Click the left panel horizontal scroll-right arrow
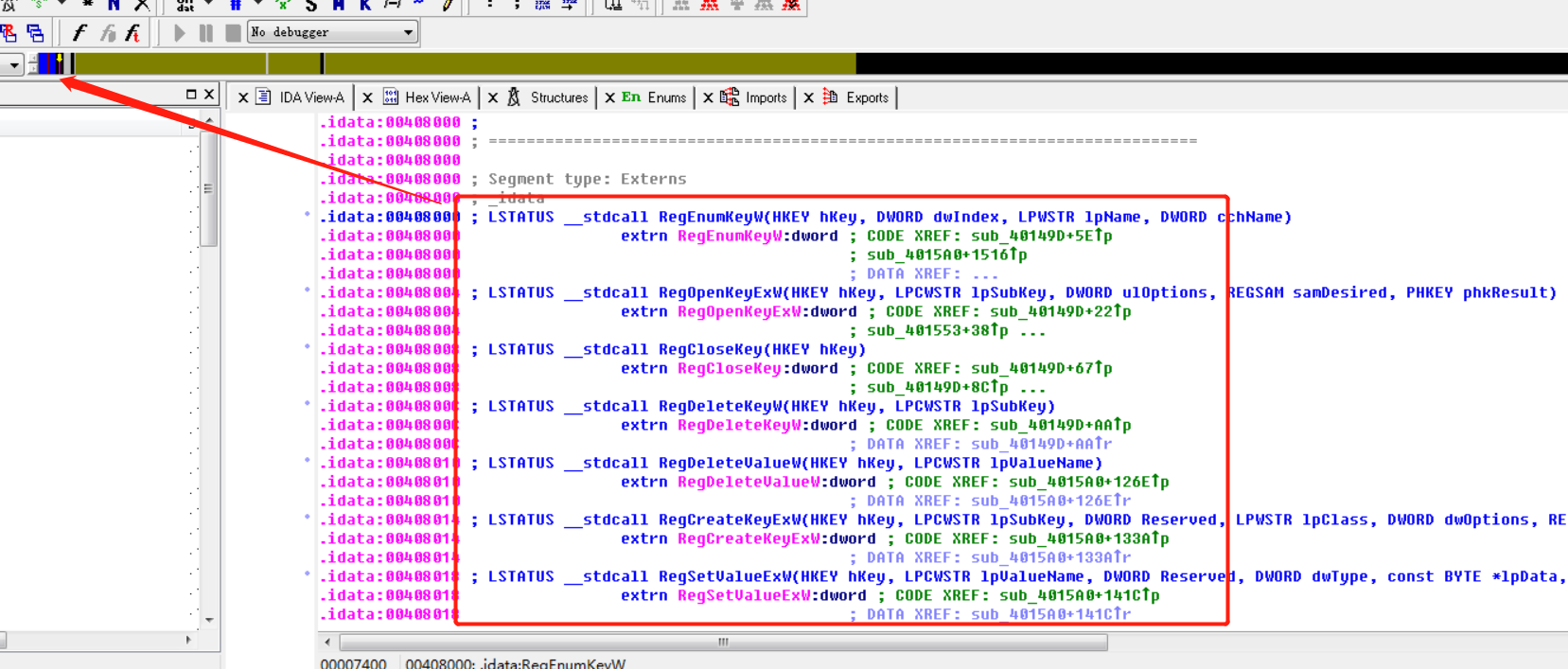 pos(188,640)
